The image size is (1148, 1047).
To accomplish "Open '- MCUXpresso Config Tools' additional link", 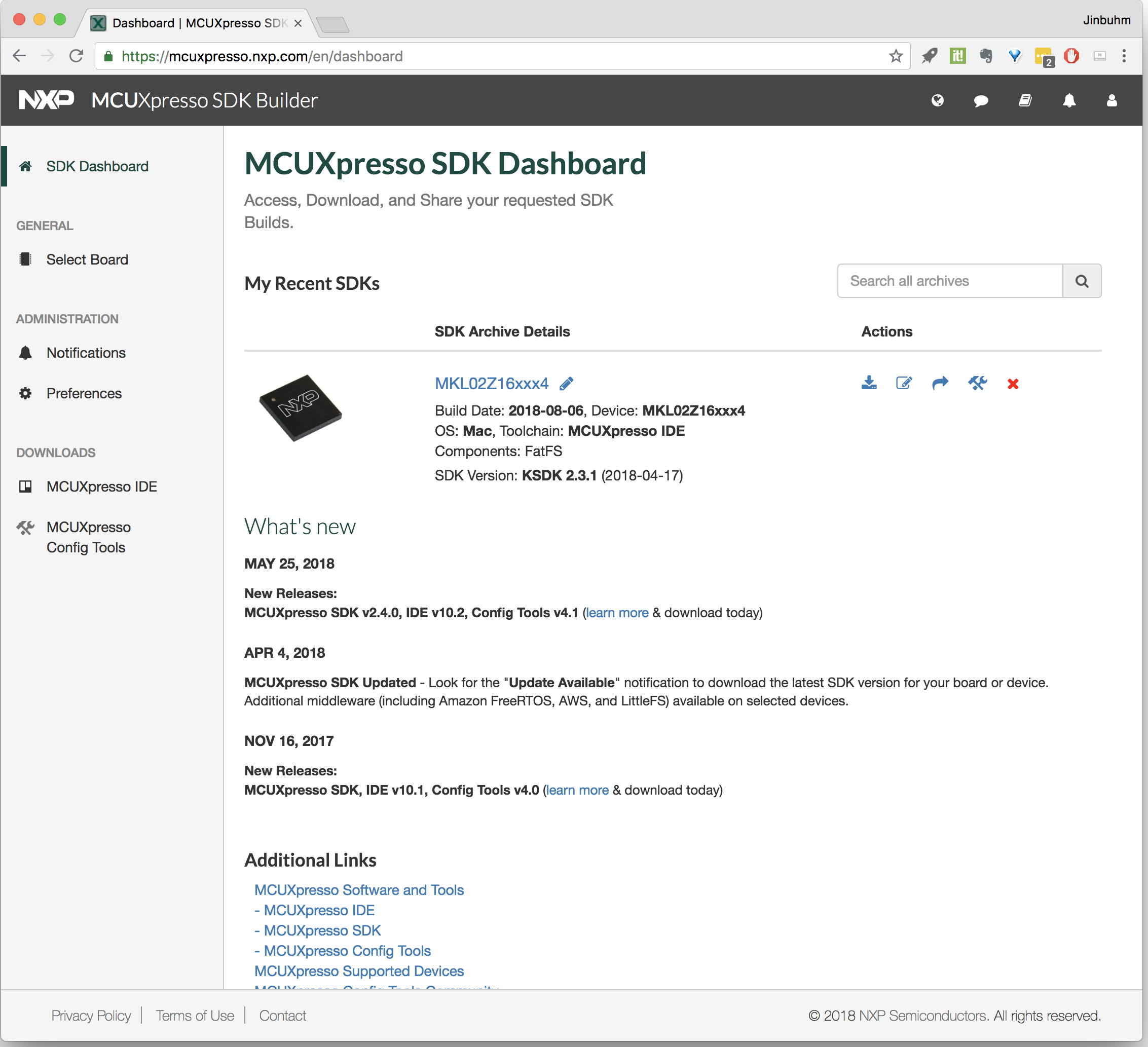I will [343, 951].
